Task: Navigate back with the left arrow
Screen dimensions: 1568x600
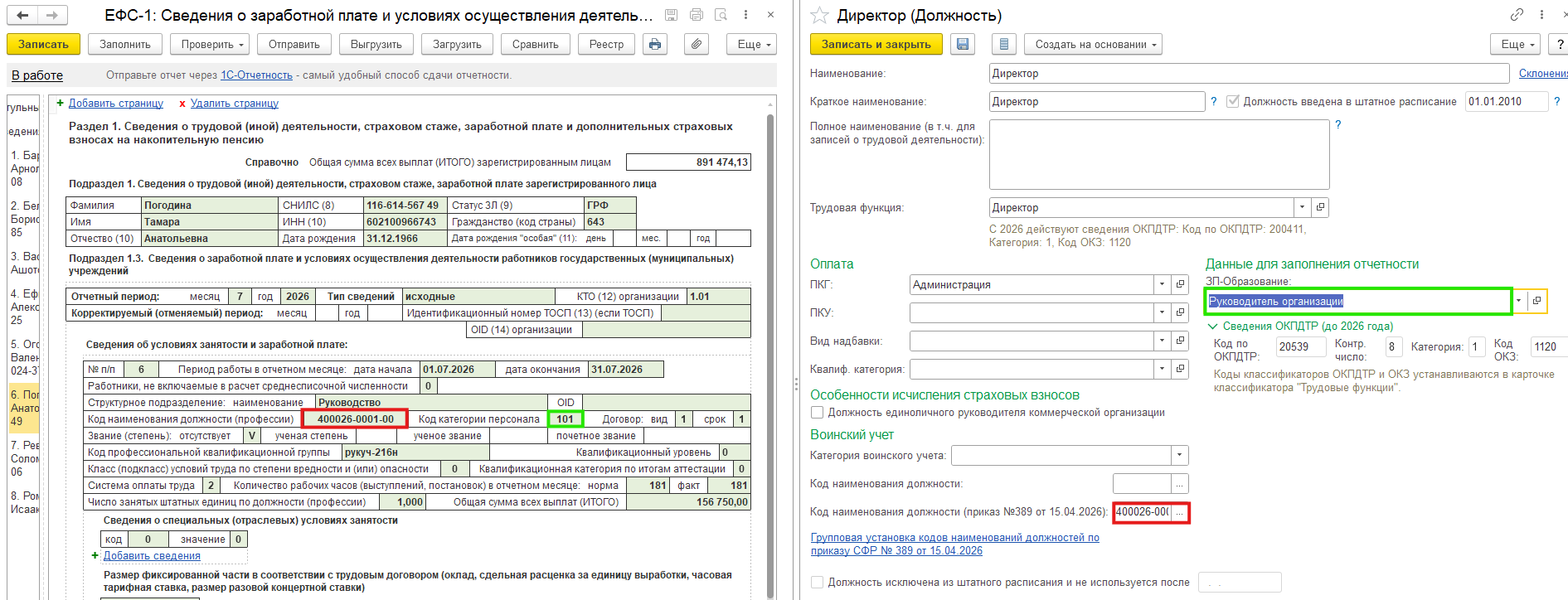Action: 23,15
